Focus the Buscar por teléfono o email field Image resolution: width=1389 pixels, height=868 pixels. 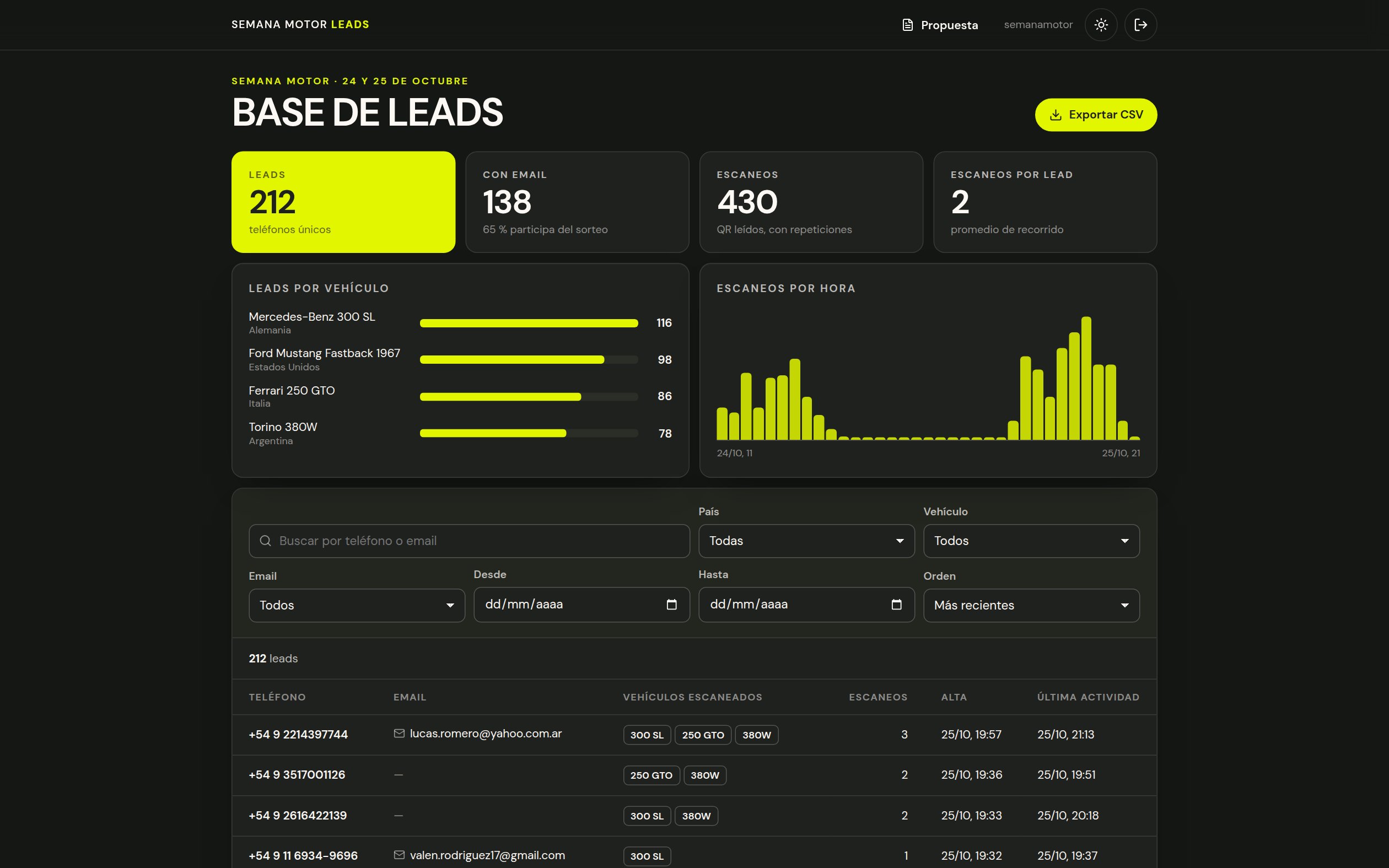469,541
